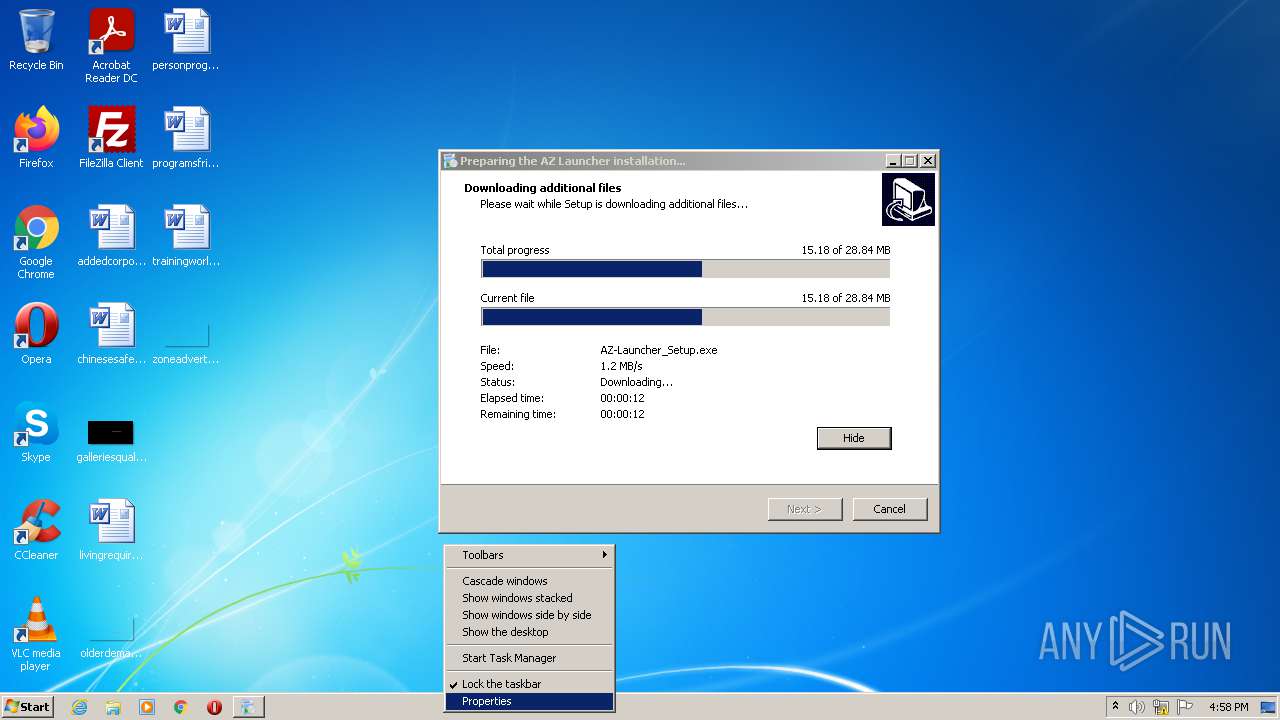Image resolution: width=1280 pixels, height=720 pixels.
Task: Select AZ Launcher setup taskbar button
Action: pos(248,707)
